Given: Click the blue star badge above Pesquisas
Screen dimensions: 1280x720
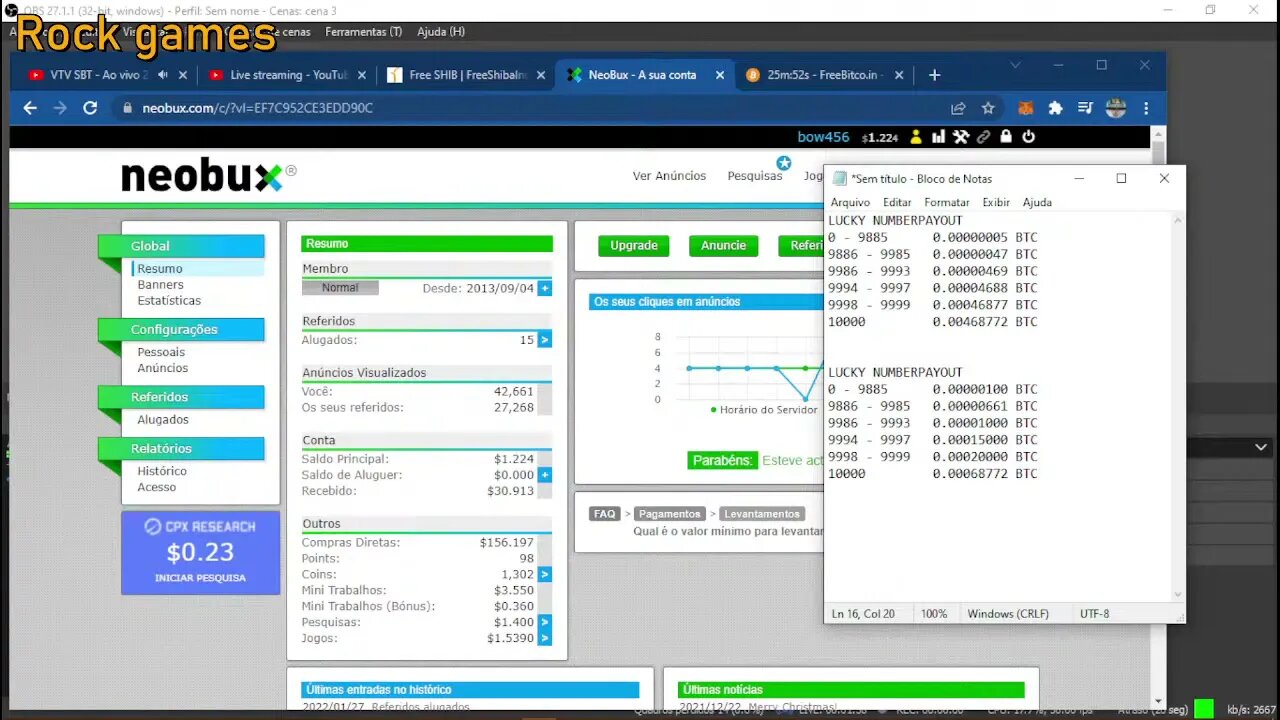Looking at the screenshot, I should point(784,162).
